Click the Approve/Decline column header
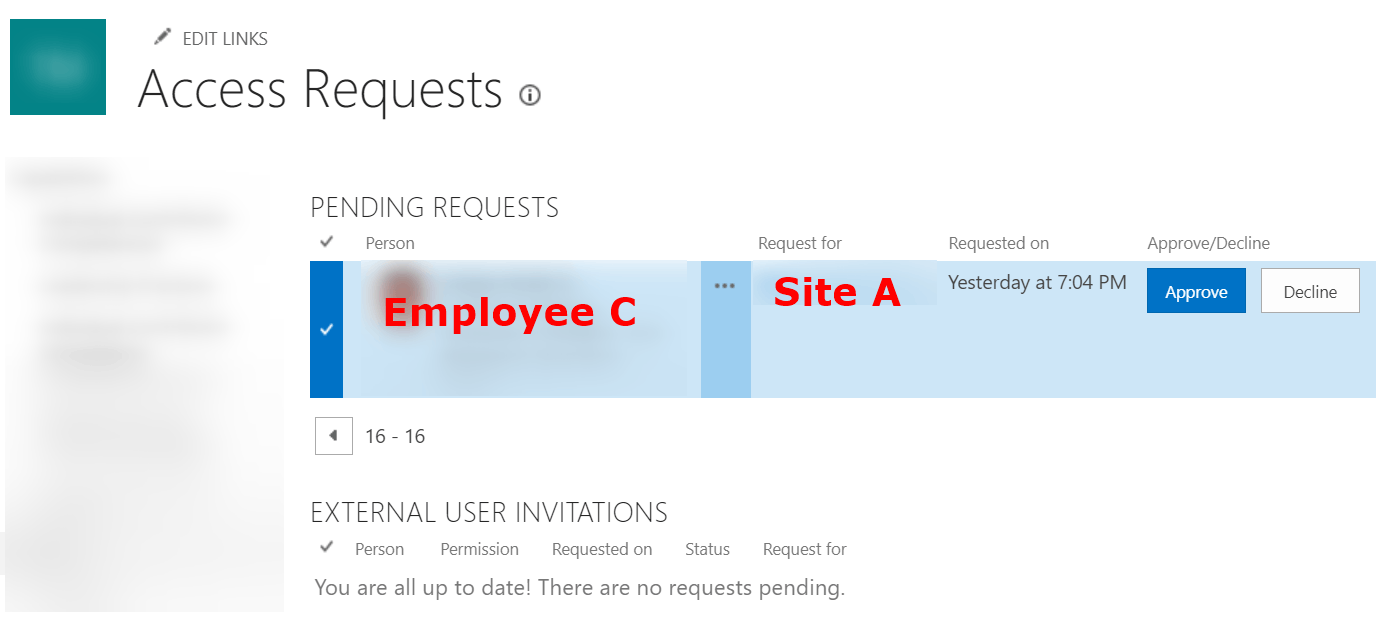 point(1208,243)
